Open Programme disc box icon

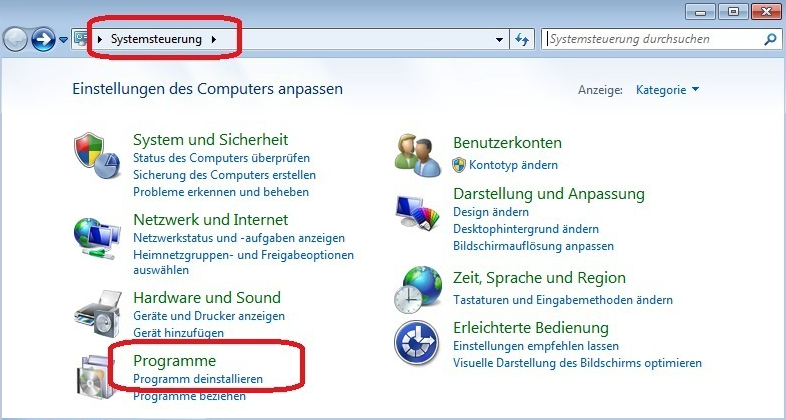(x=97, y=377)
